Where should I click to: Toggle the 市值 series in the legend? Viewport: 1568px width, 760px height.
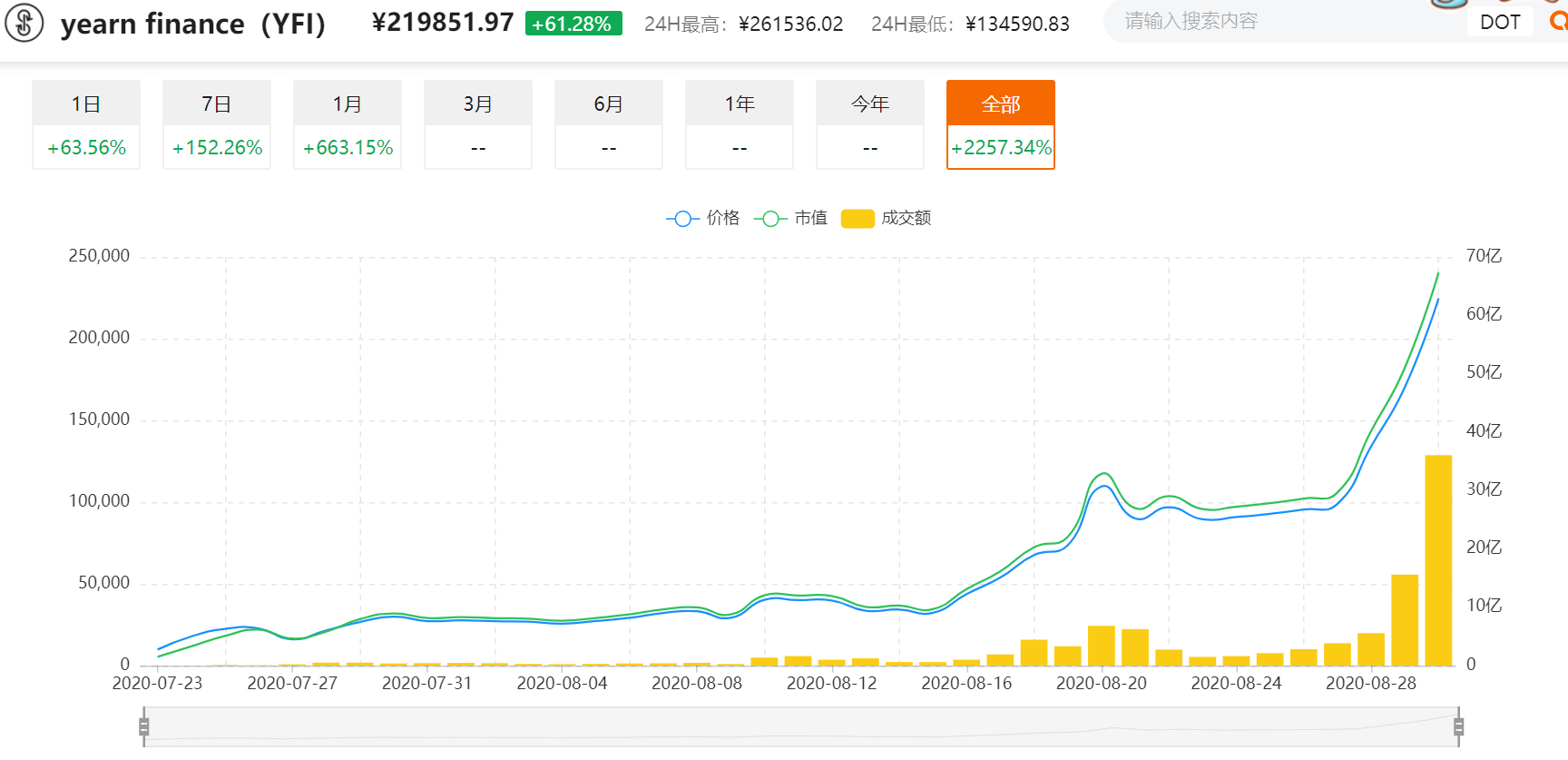tap(790, 218)
